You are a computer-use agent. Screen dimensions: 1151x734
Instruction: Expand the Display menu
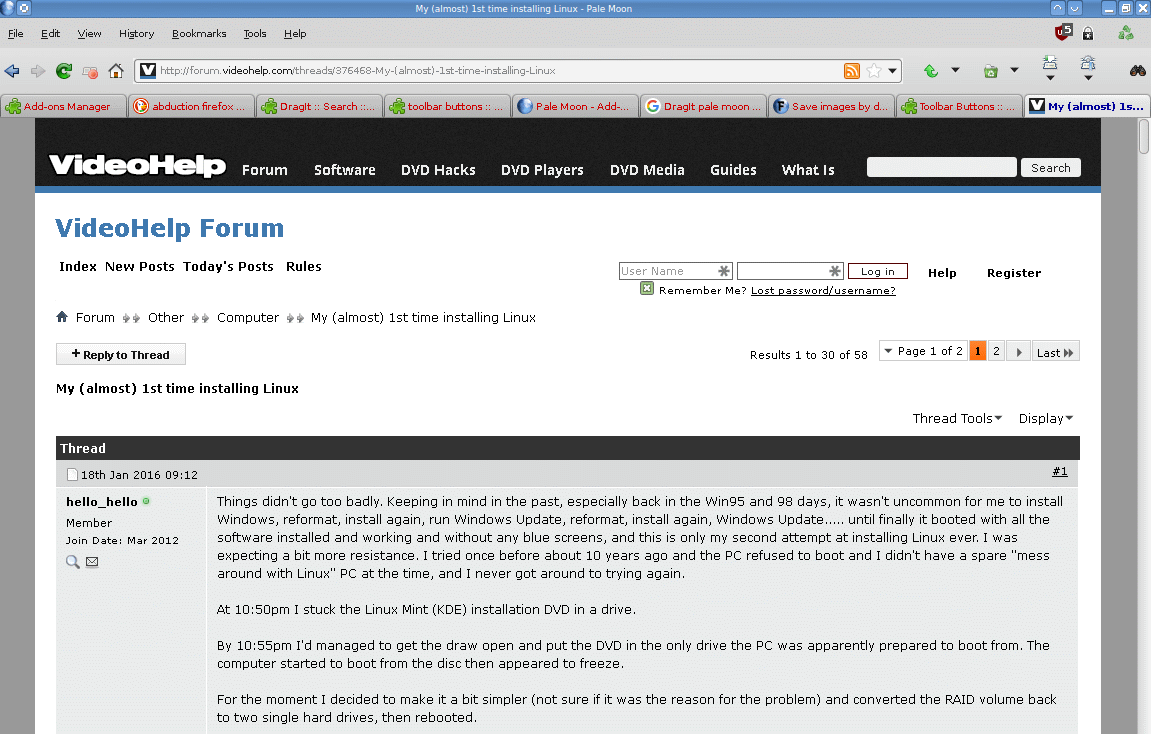(x=1045, y=418)
